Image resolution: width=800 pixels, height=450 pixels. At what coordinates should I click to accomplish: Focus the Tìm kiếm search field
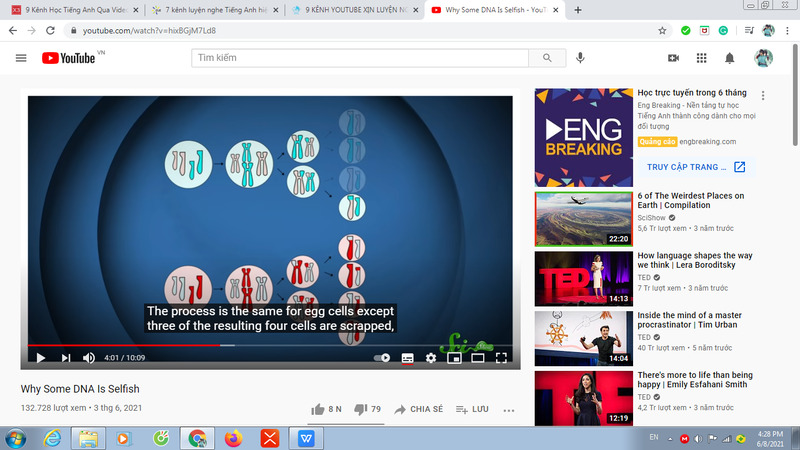360,58
